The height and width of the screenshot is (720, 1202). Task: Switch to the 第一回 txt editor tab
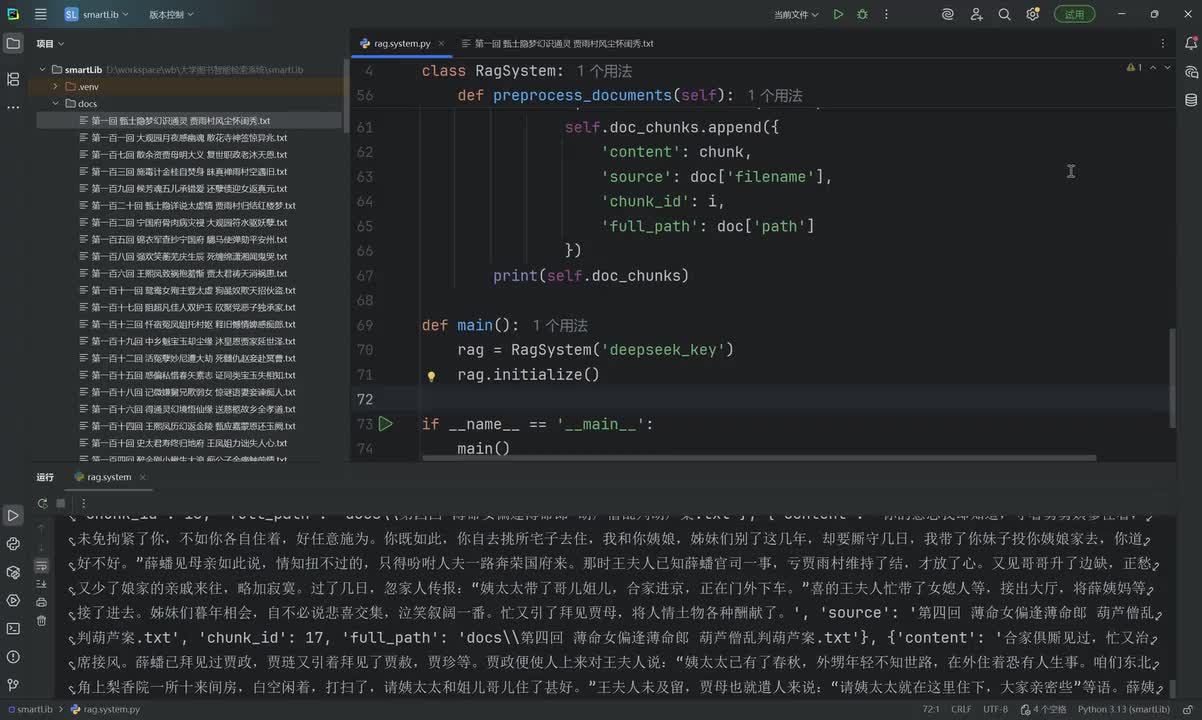click(557, 44)
